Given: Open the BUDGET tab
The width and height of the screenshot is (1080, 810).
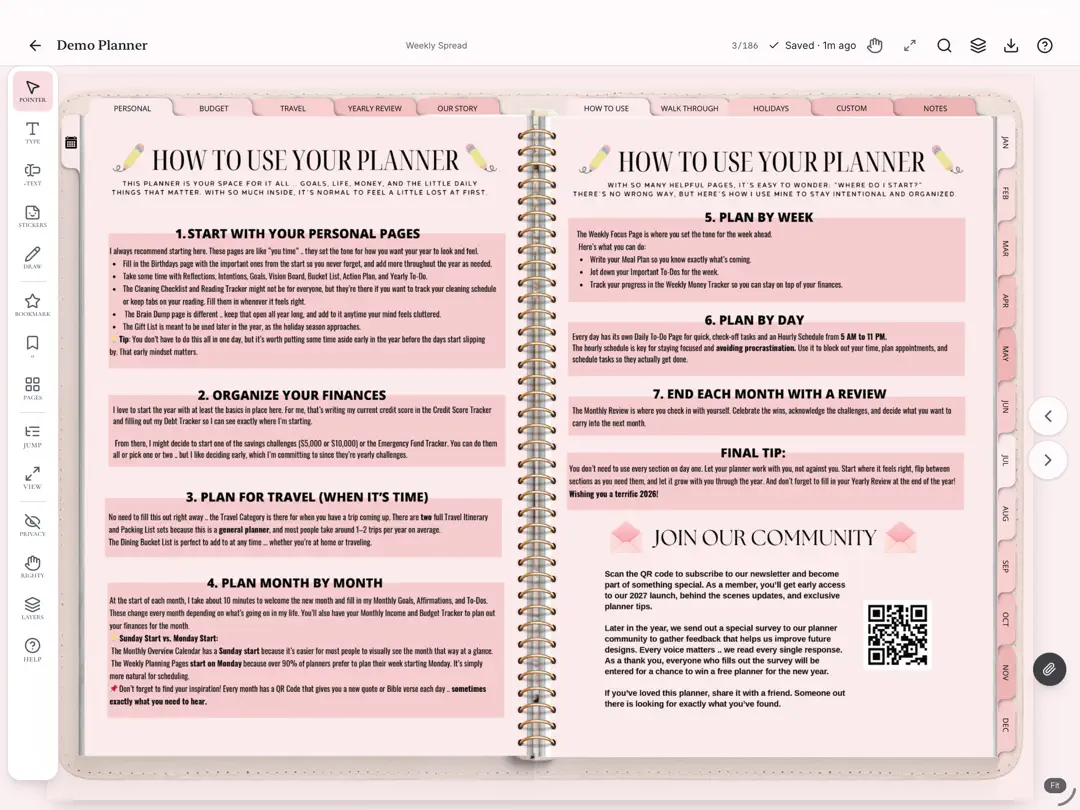Looking at the screenshot, I should coord(214,108).
